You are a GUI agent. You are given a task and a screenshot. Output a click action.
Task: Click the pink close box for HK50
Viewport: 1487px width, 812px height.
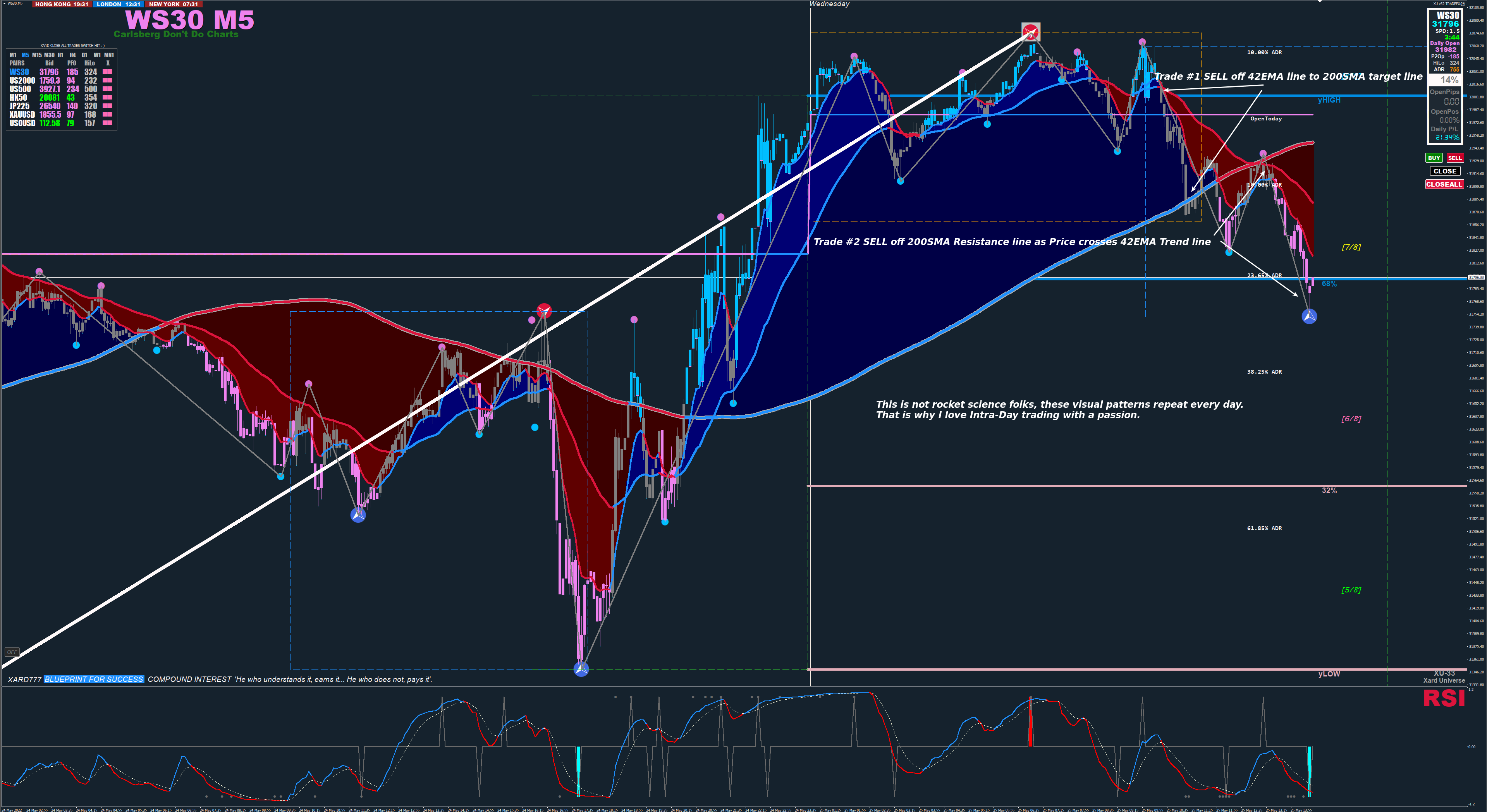point(107,98)
